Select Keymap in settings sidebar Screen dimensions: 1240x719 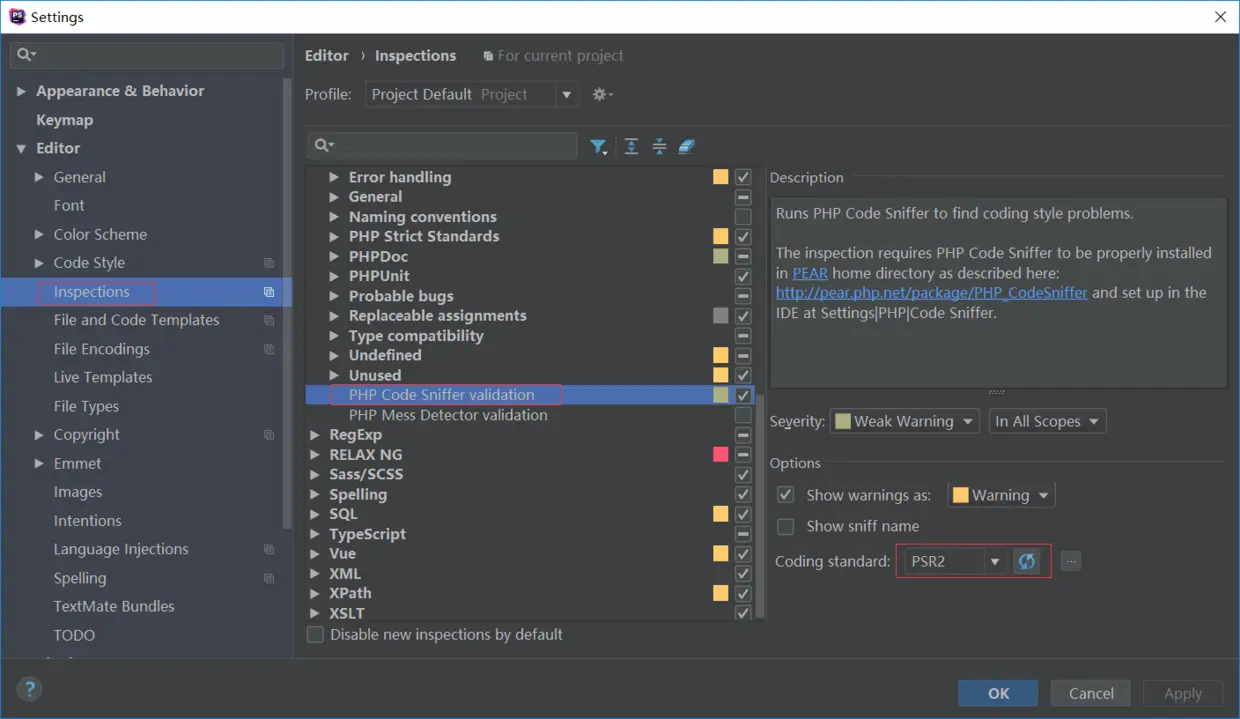coord(64,120)
